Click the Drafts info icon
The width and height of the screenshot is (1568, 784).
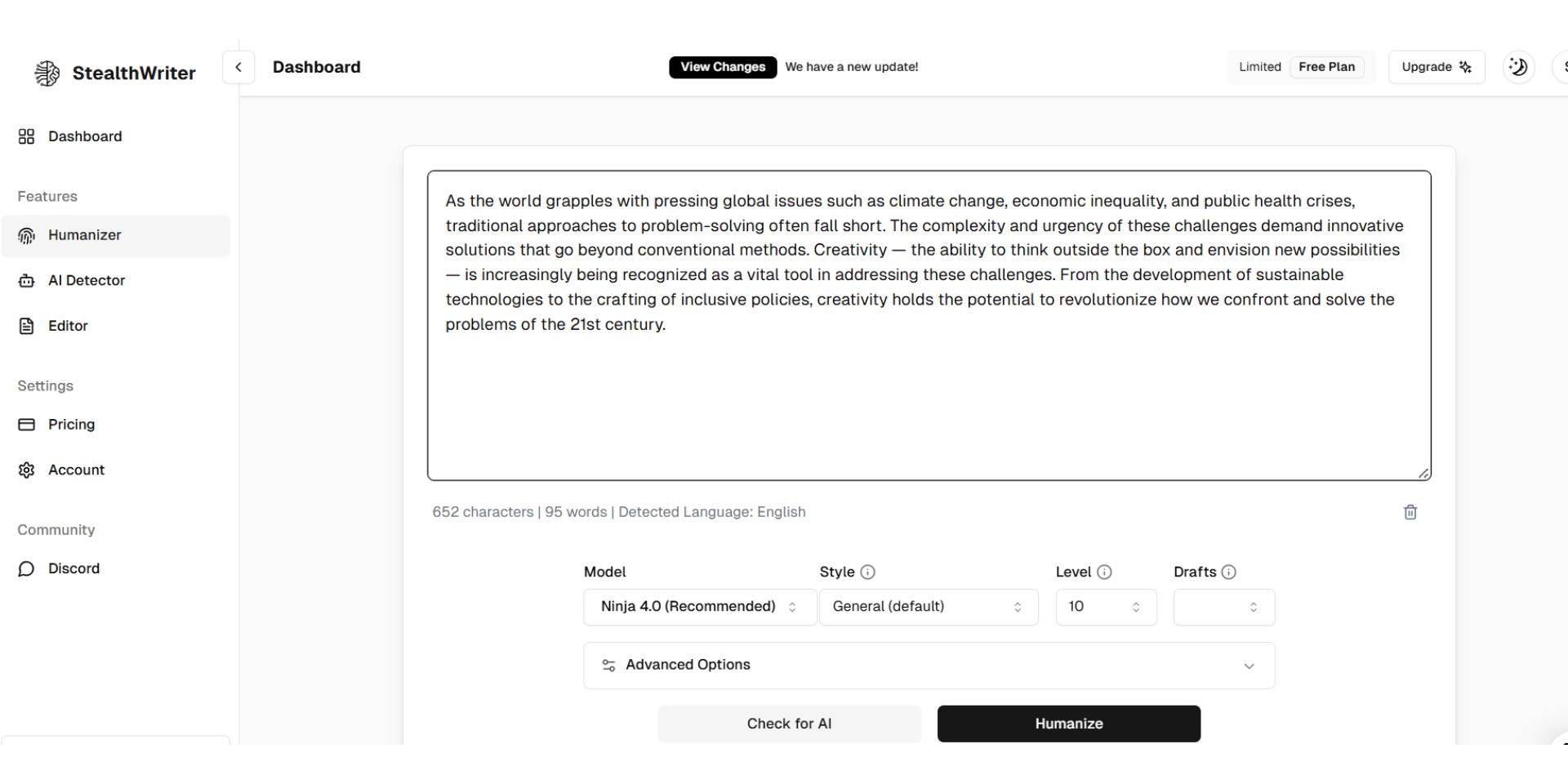[1229, 572]
